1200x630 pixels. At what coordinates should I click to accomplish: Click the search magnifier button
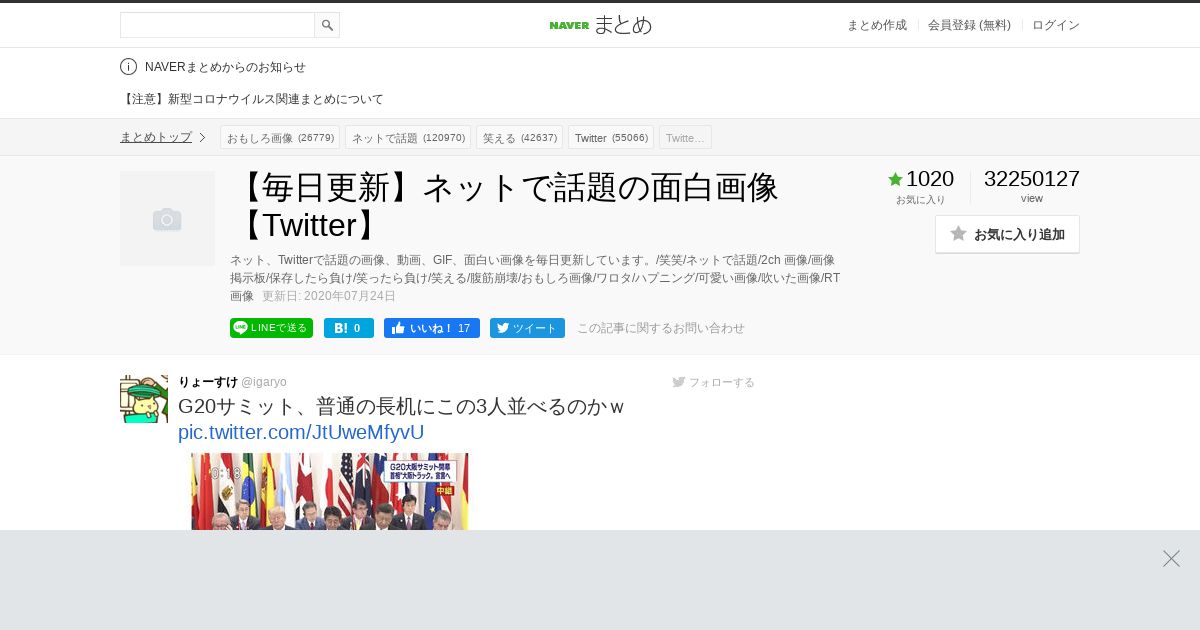click(327, 25)
